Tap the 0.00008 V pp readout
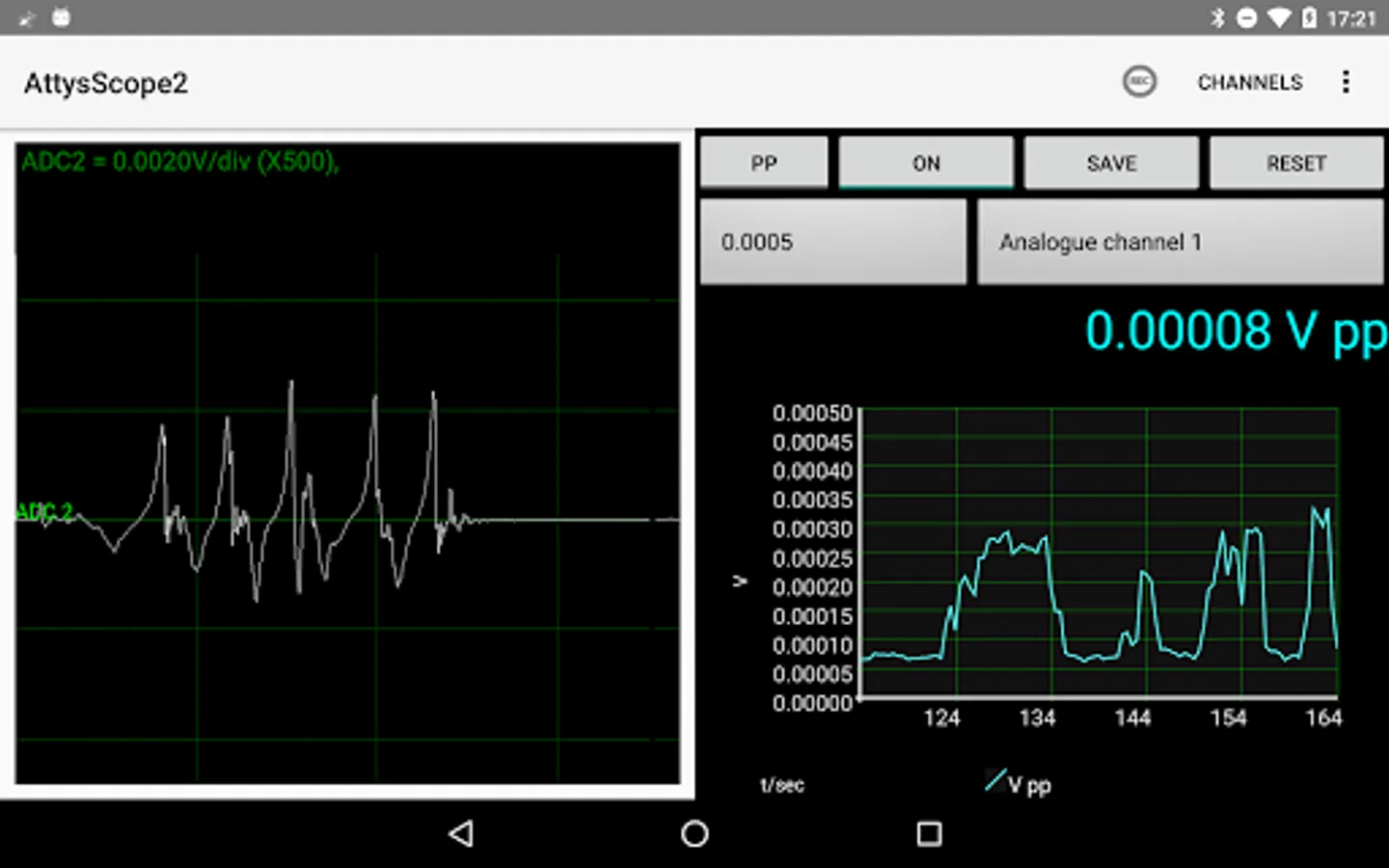 coord(1236,332)
